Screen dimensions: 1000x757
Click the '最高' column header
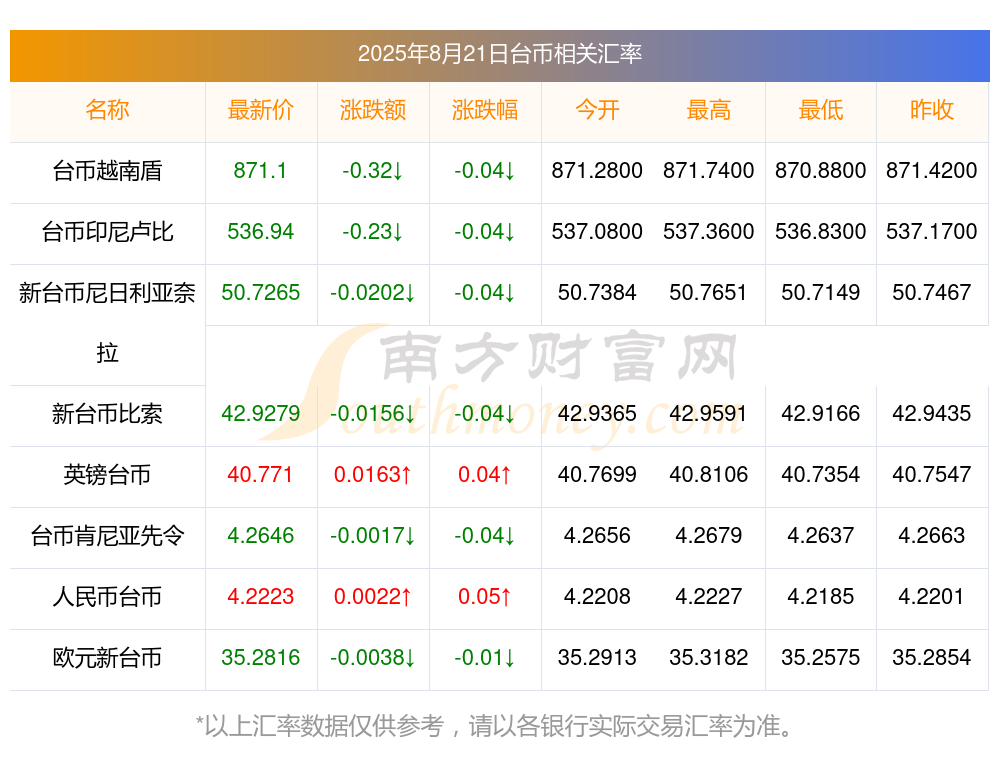point(709,110)
